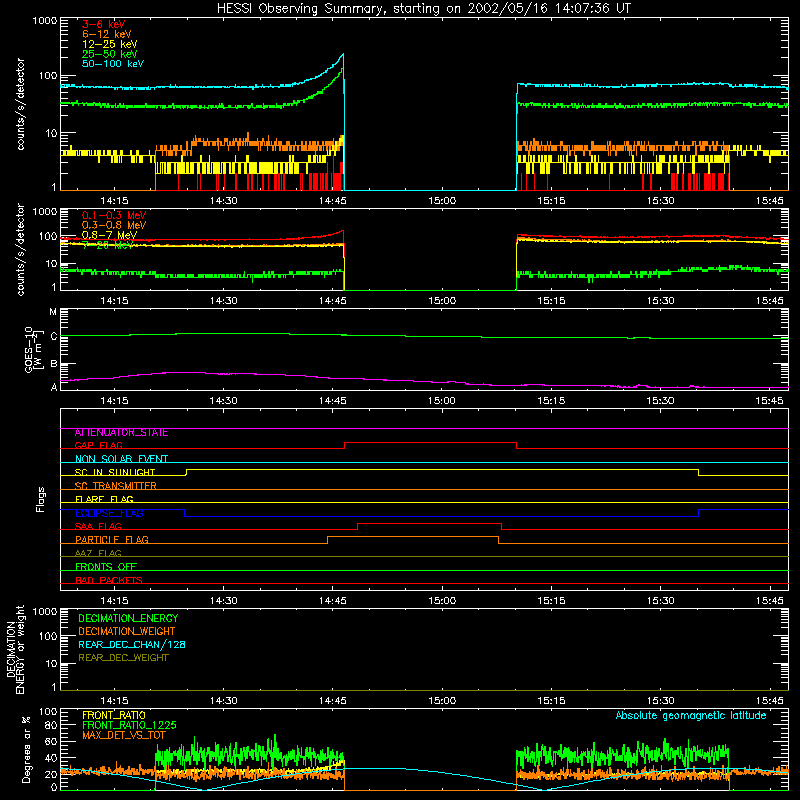The height and width of the screenshot is (800, 800).
Task: Click the 0.3-0.8 MeV legend label
Action: click(114, 225)
